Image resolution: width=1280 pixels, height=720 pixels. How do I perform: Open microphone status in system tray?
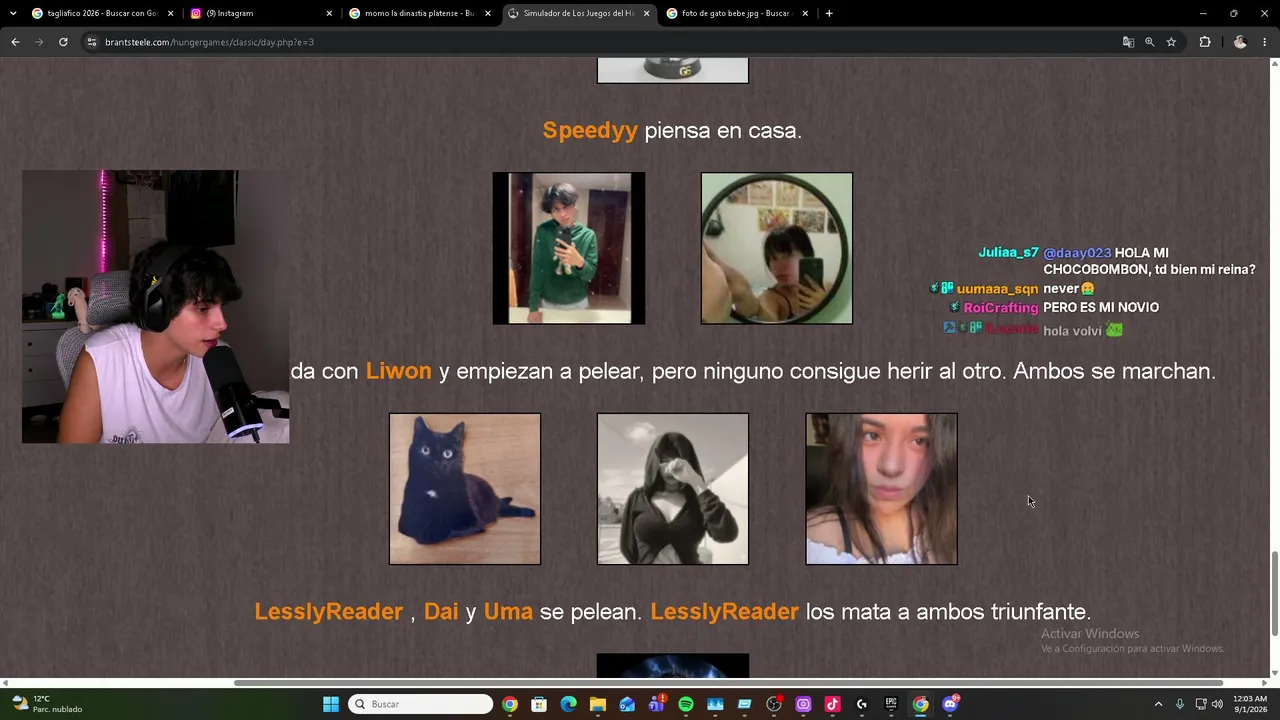1180,704
